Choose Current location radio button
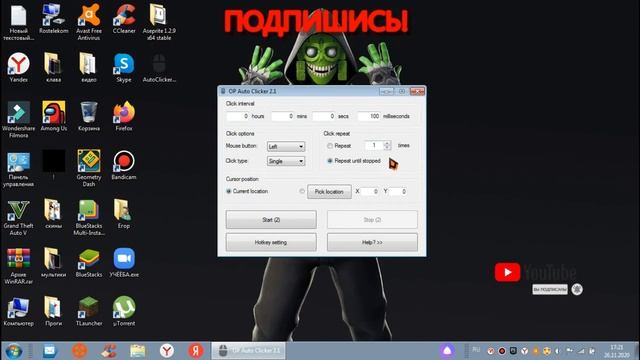 pos(229,191)
